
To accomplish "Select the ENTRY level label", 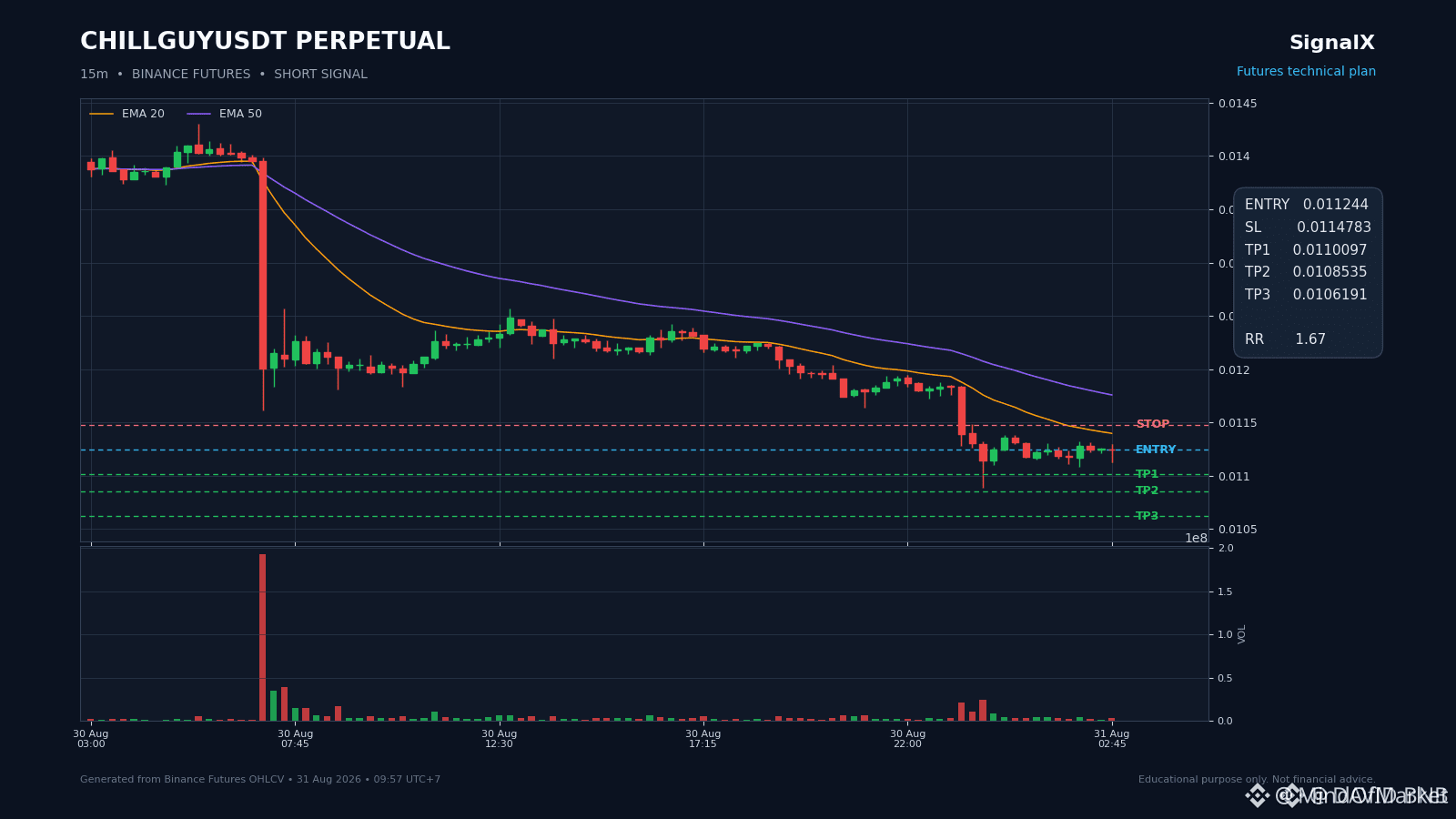I will 1156,450.
